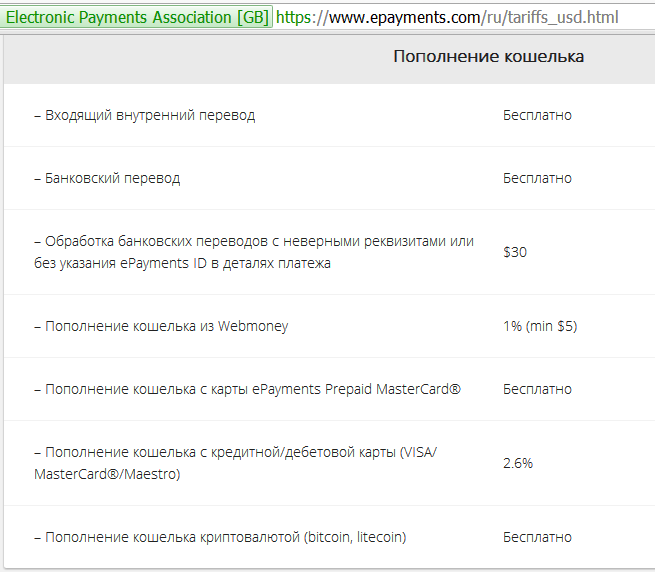Click Бесплатно next to Банковский перевод

[x=537, y=178]
